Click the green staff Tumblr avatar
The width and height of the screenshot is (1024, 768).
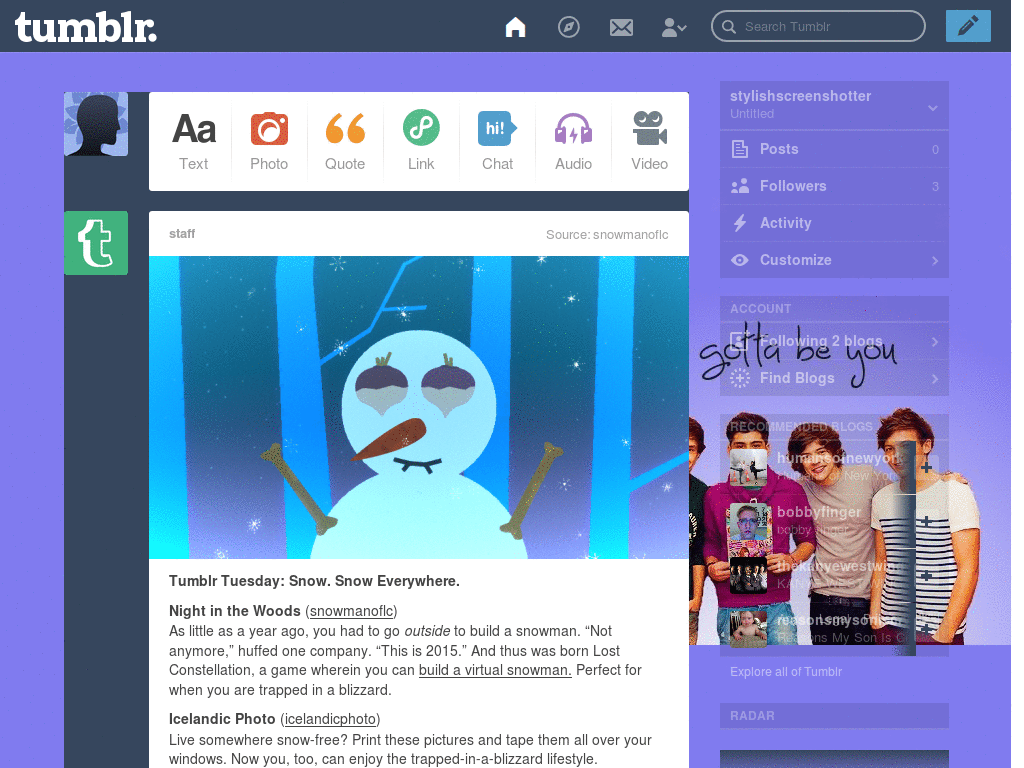pos(96,243)
